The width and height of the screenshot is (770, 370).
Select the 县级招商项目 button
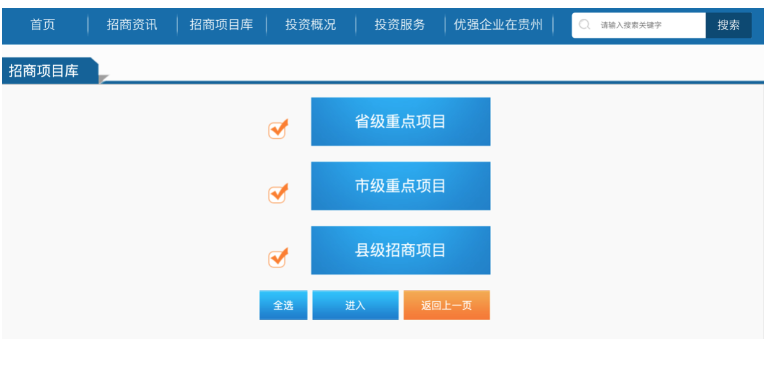pyautogui.click(x=400, y=250)
